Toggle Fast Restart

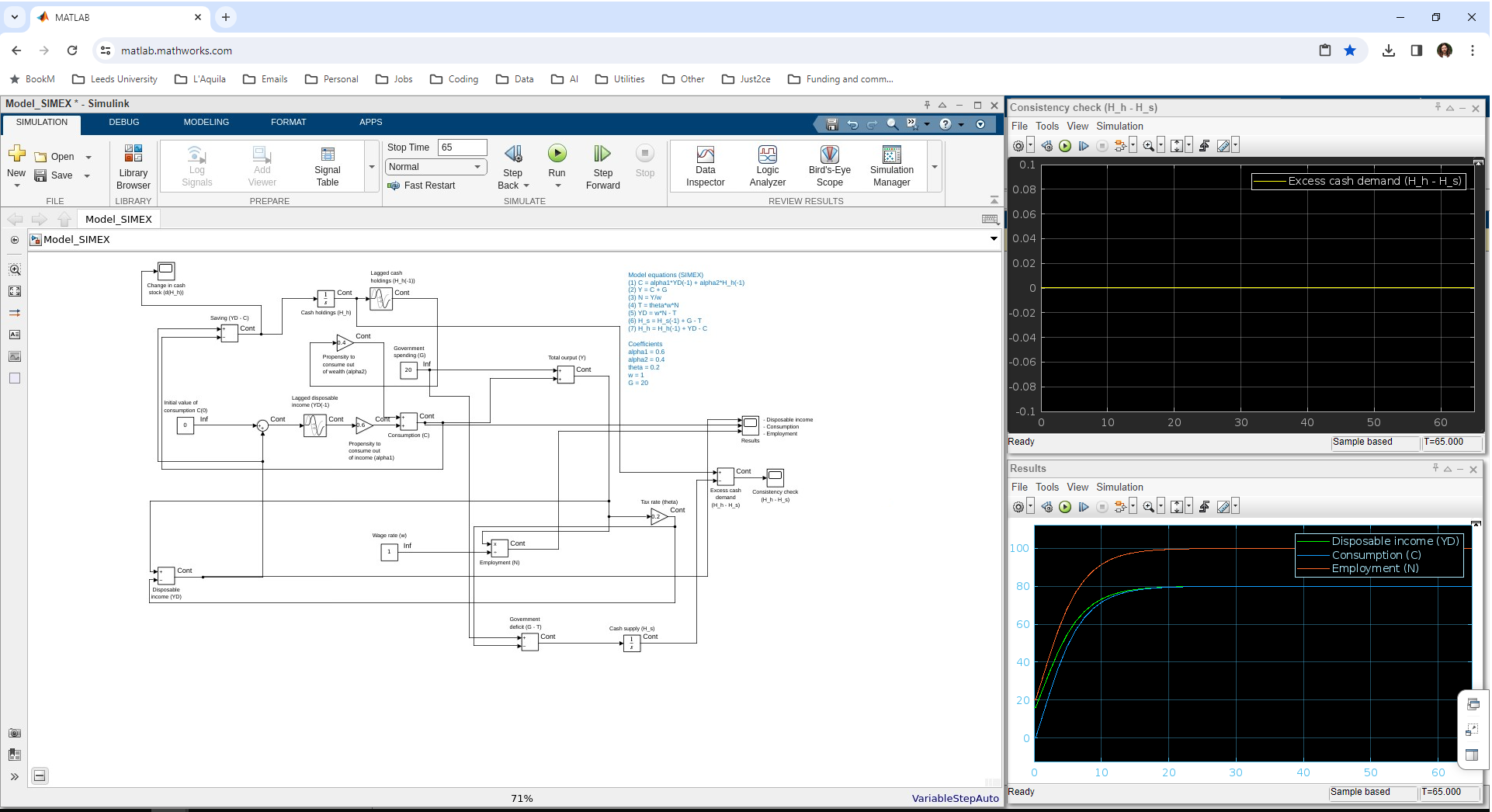tap(422, 186)
